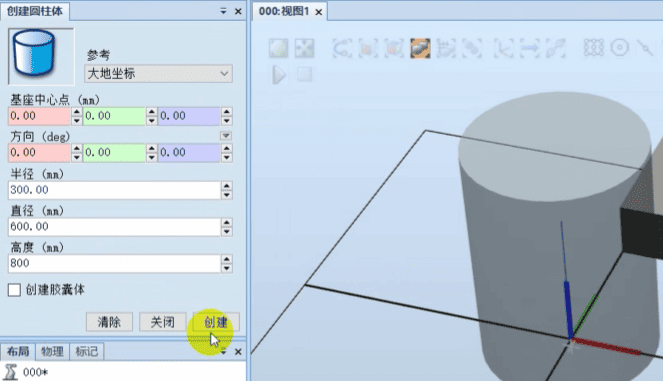Image resolution: width=663 pixels, height=381 pixels.
Task: Open the 创建圆柱体 panel options arrow
Action: point(223,11)
